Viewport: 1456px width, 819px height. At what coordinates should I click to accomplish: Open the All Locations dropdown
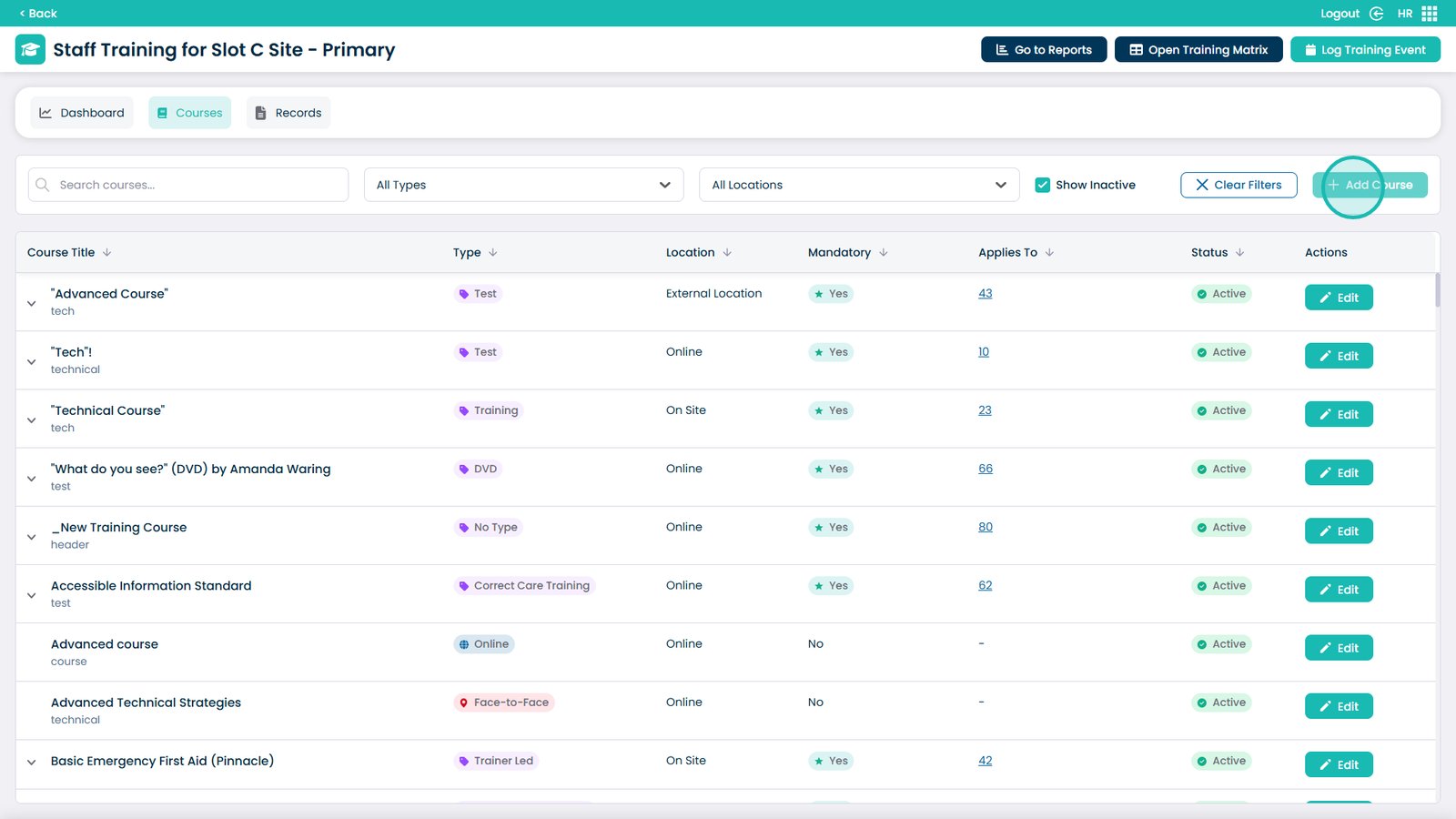(x=859, y=185)
